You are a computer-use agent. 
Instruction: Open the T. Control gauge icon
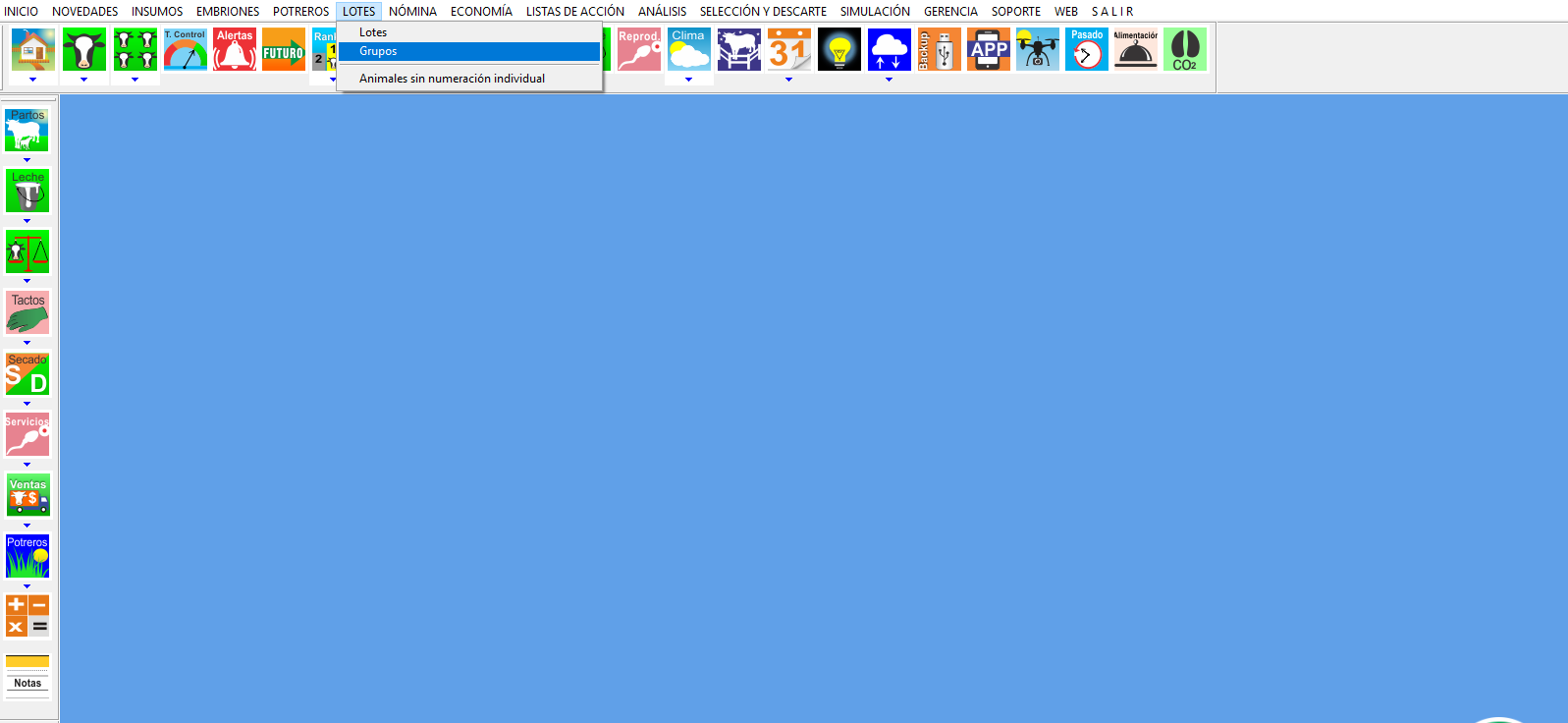coord(186,49)
